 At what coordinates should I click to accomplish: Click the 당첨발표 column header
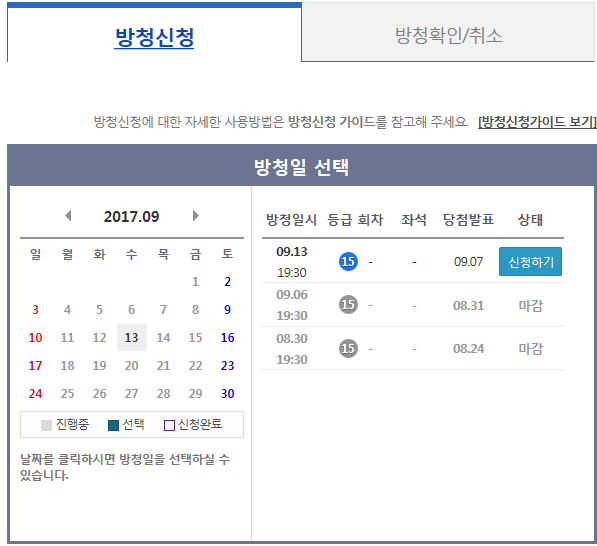(468, 220)
